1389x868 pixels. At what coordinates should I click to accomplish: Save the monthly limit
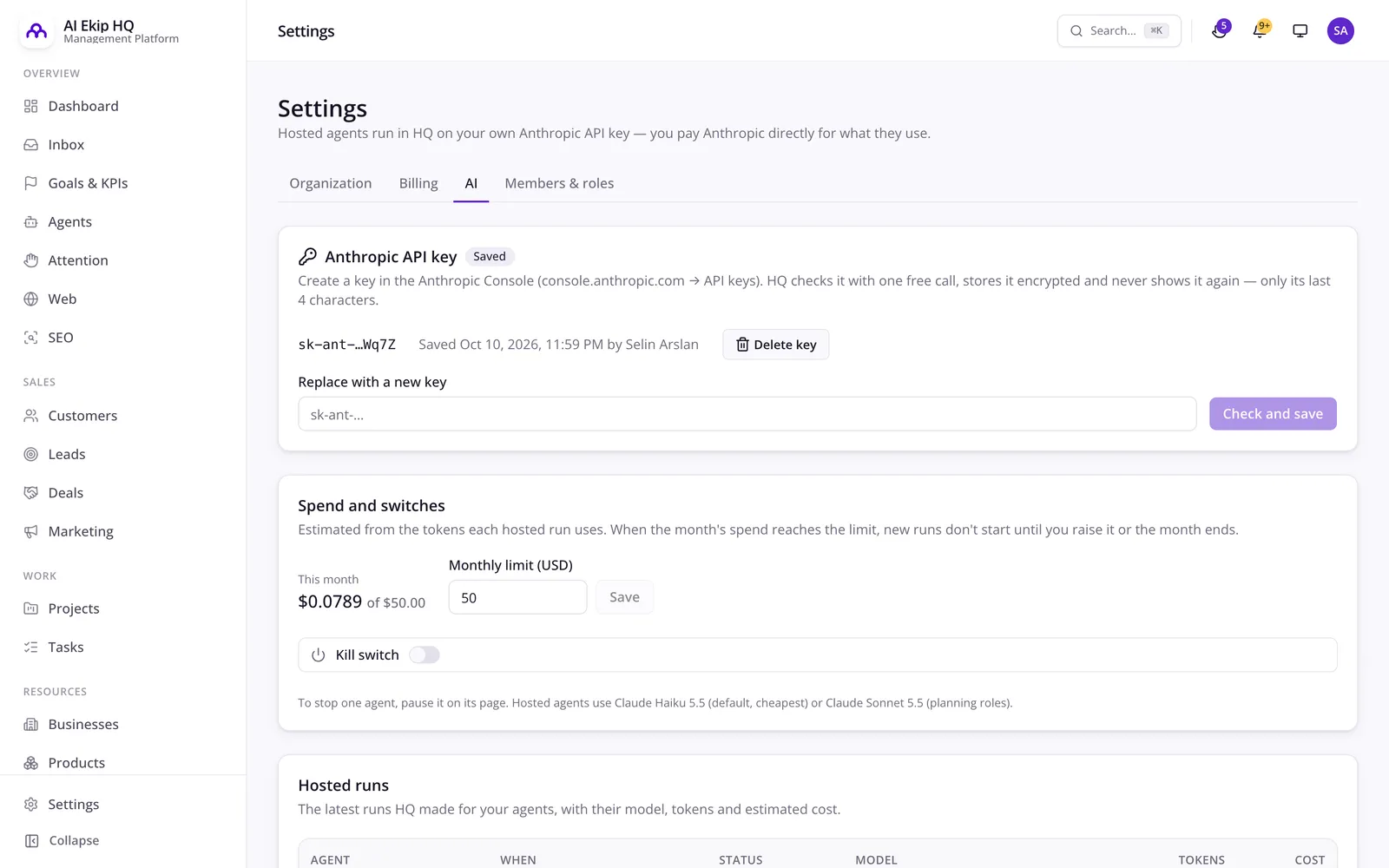point(624,597)
